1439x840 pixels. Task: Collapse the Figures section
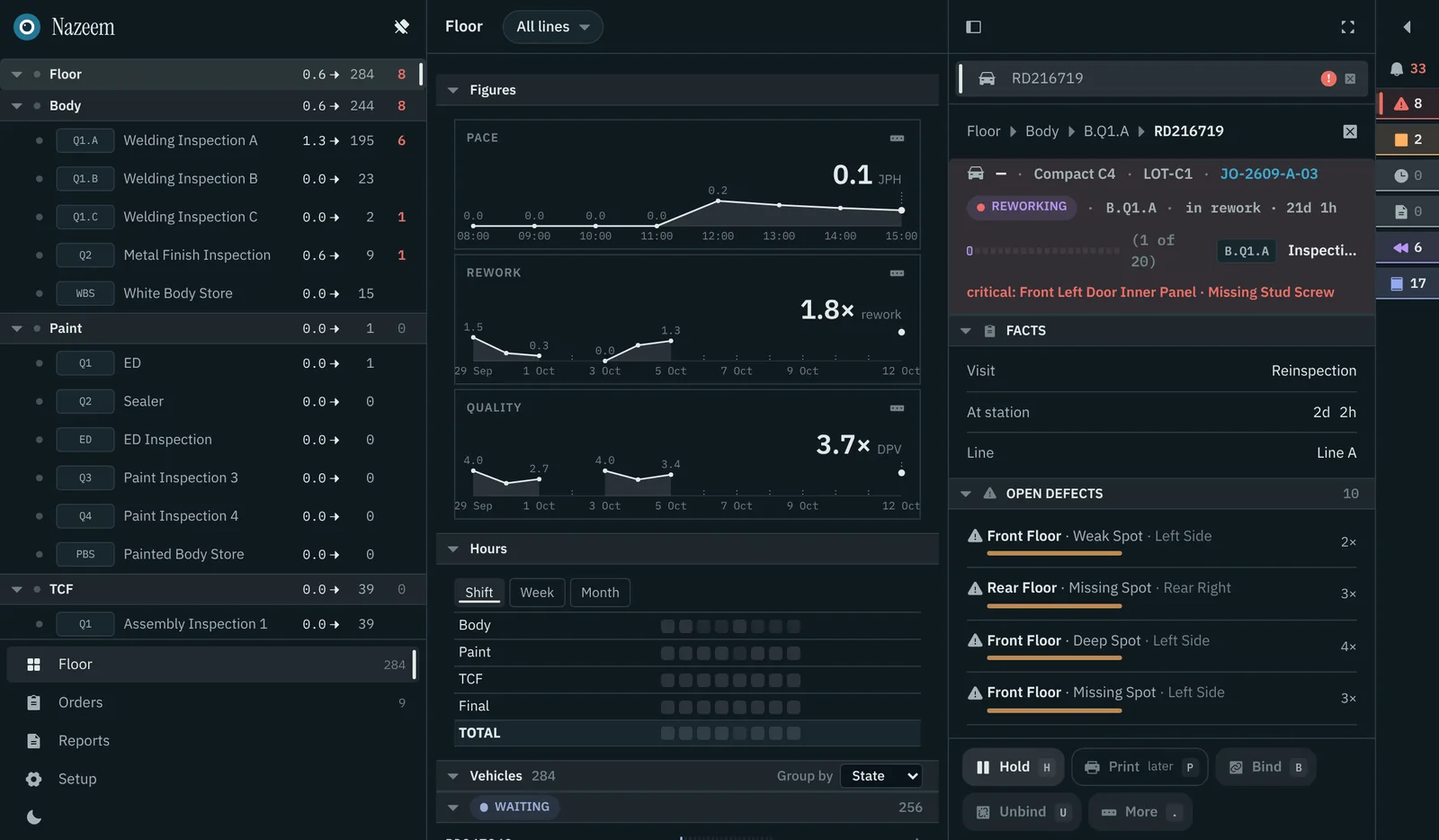pyautogui.click(x=453, y=90)
